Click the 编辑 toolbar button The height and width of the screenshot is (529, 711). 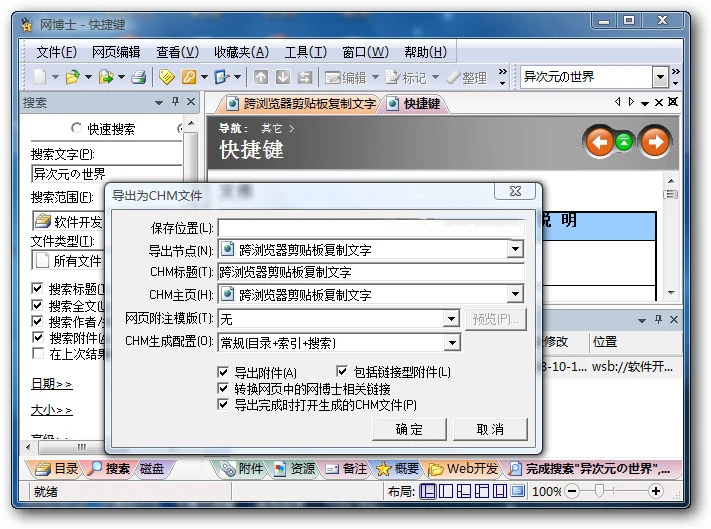346,78
